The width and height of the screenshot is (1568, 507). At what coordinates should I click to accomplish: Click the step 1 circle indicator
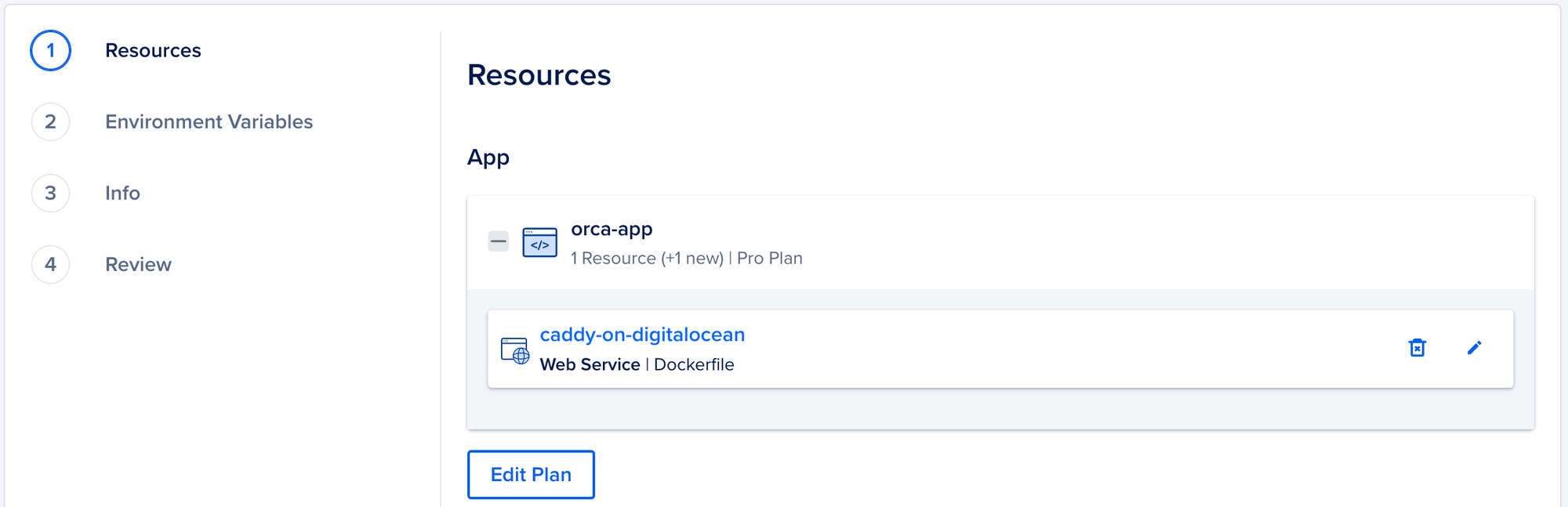(49, 51)
